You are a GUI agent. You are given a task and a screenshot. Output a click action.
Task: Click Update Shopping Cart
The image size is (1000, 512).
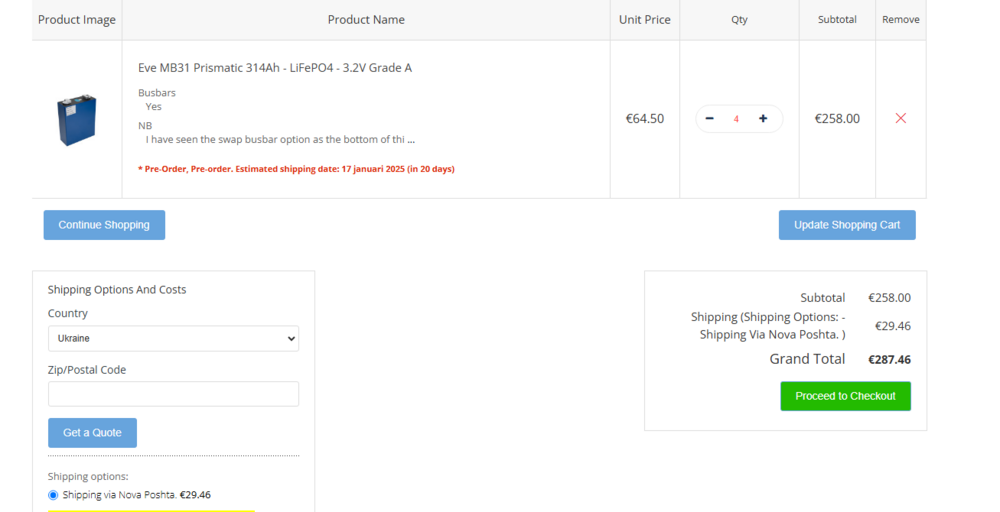[x=847, y=225]
